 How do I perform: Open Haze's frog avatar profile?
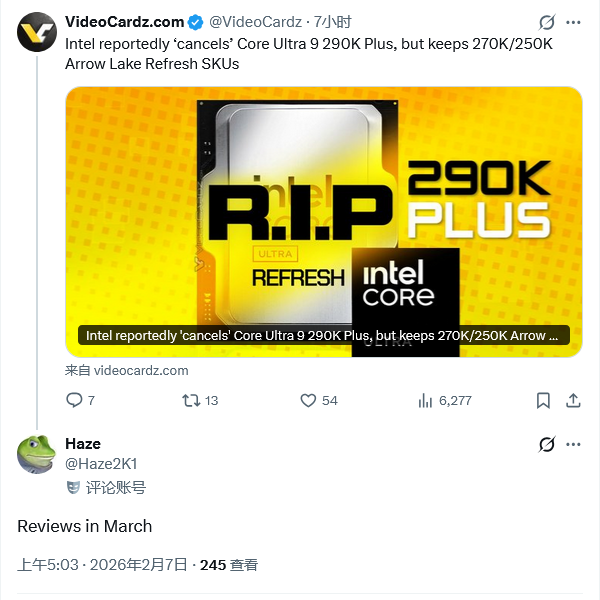[36, 454]
